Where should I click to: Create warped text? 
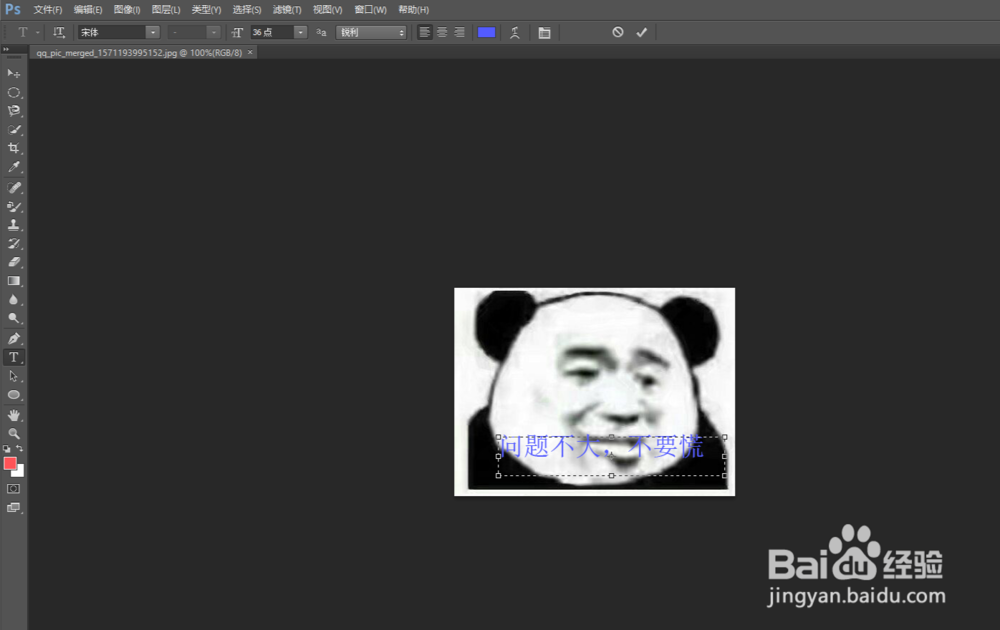(515, 33)
